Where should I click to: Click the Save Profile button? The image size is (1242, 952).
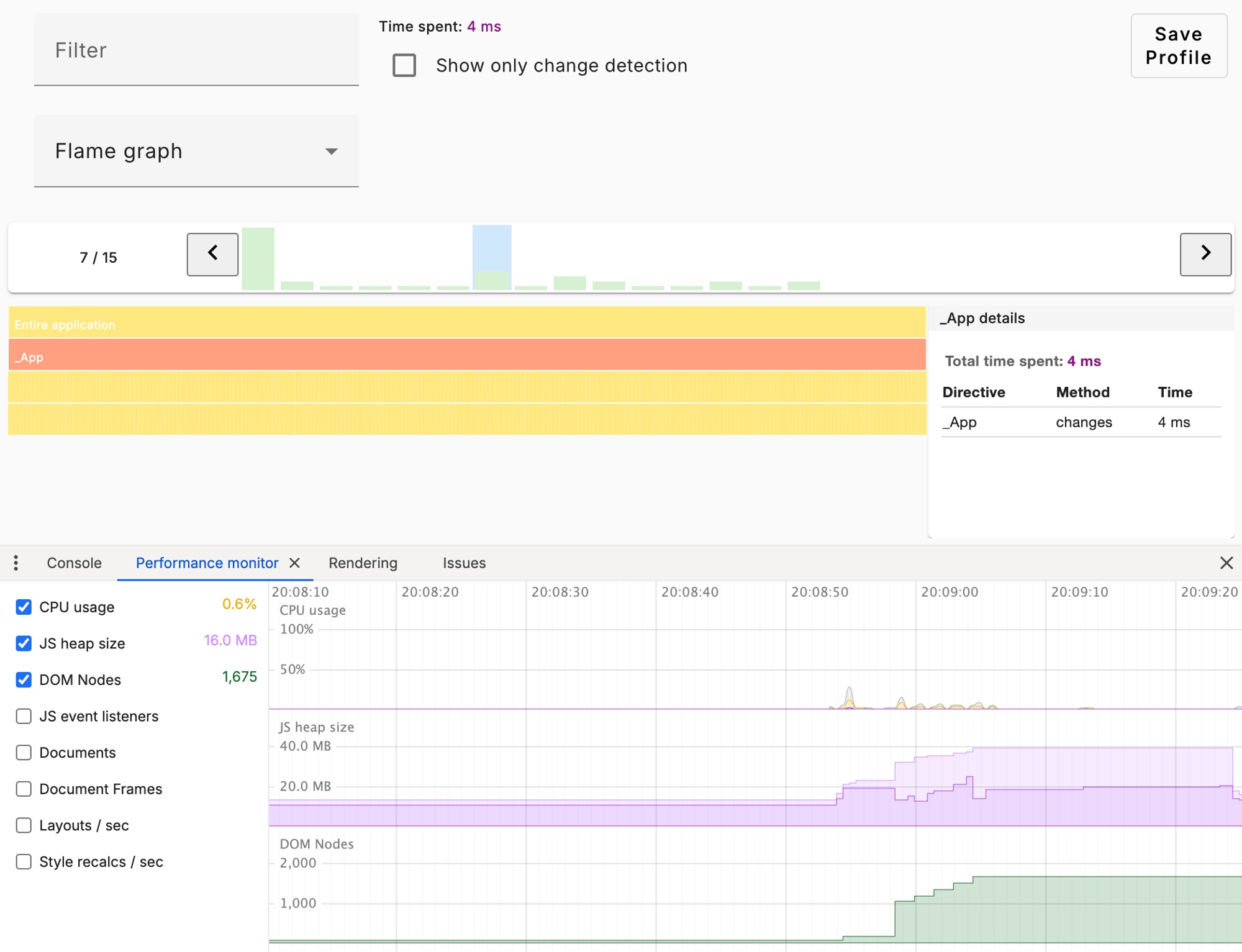1179,46
